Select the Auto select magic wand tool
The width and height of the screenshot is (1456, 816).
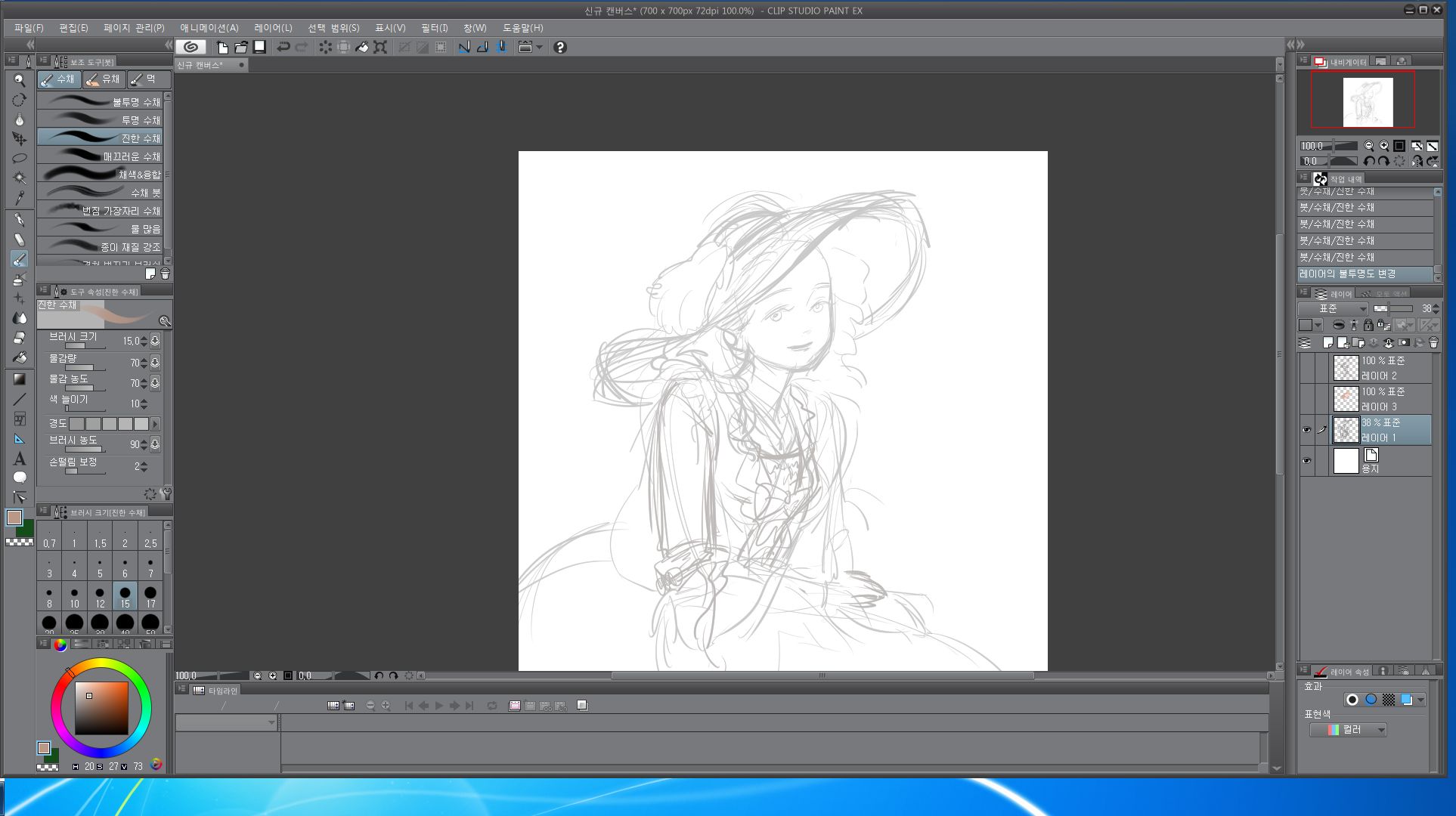(20, 178)
